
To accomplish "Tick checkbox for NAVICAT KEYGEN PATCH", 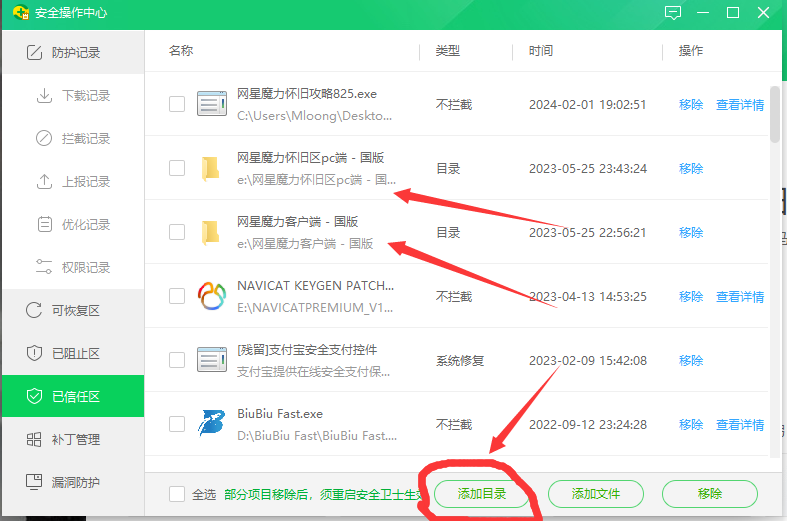I will click(x=177, y=296).
